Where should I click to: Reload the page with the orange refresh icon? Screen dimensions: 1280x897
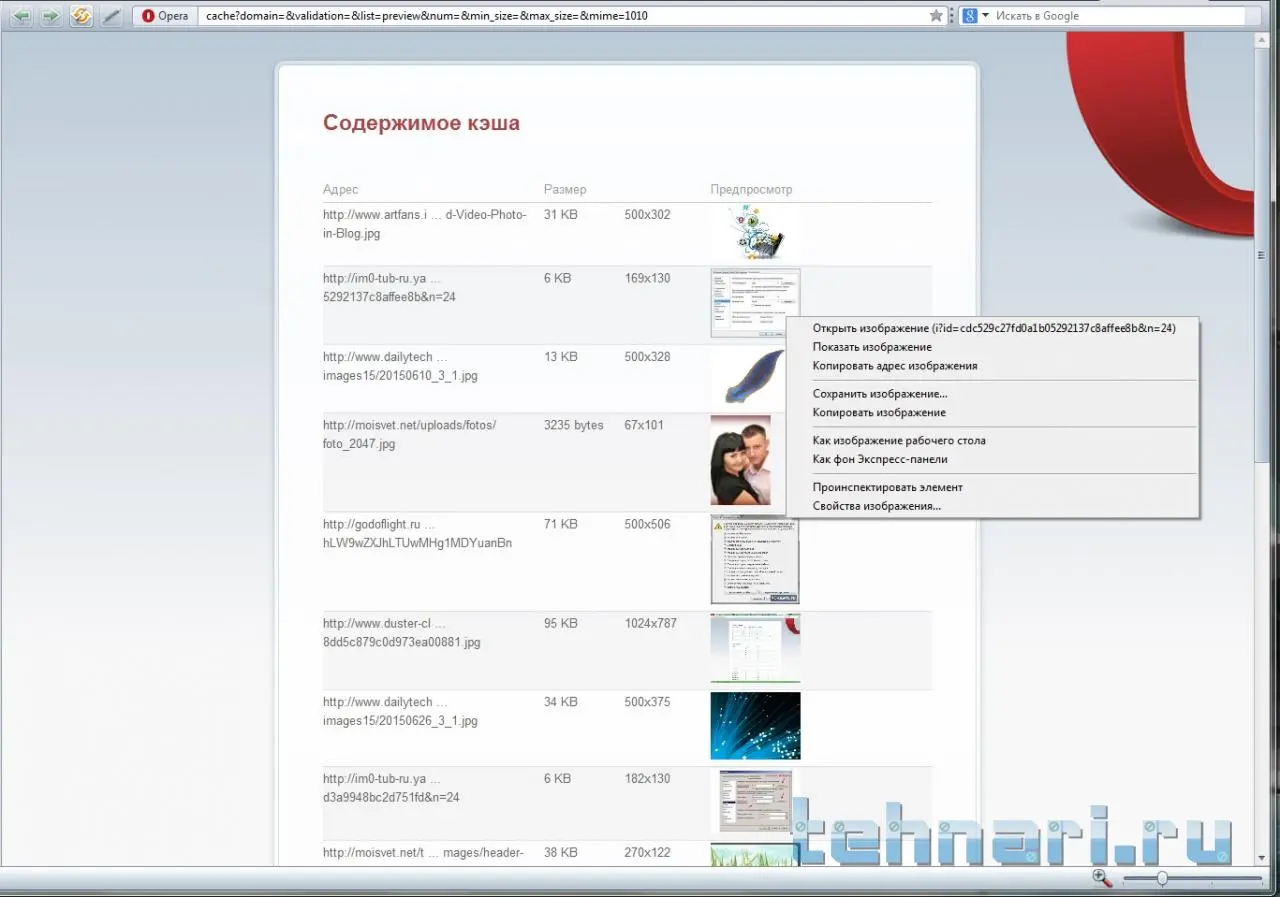click(81, 16)
